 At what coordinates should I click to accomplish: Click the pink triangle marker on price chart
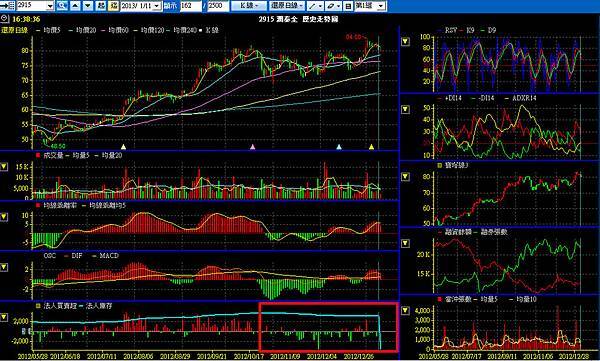coord(252,147)
